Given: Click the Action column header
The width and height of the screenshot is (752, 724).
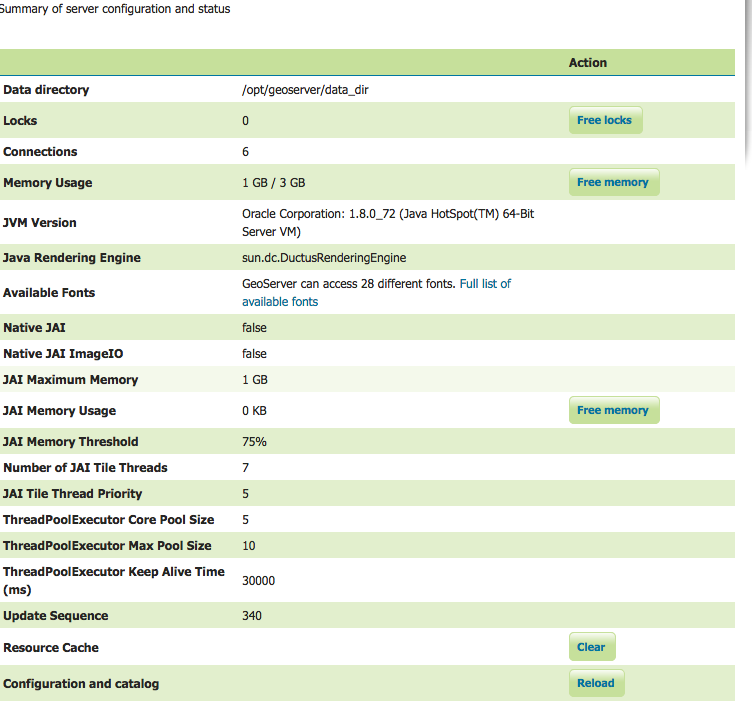Looking at the screenshot, I should [x=588, y=63].
